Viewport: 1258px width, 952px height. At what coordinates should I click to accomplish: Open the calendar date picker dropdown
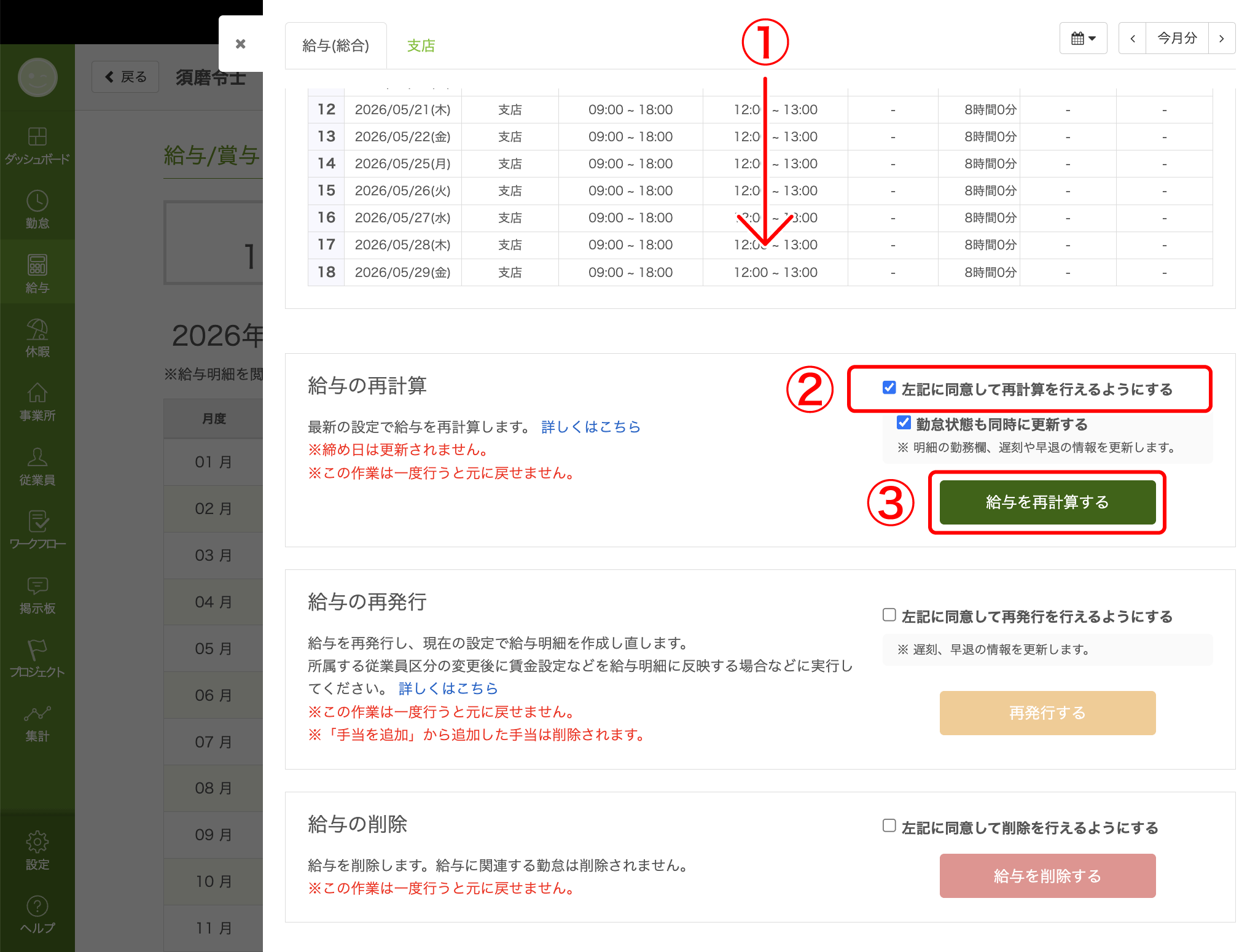pyautogui.click(x=1083, y=38)
